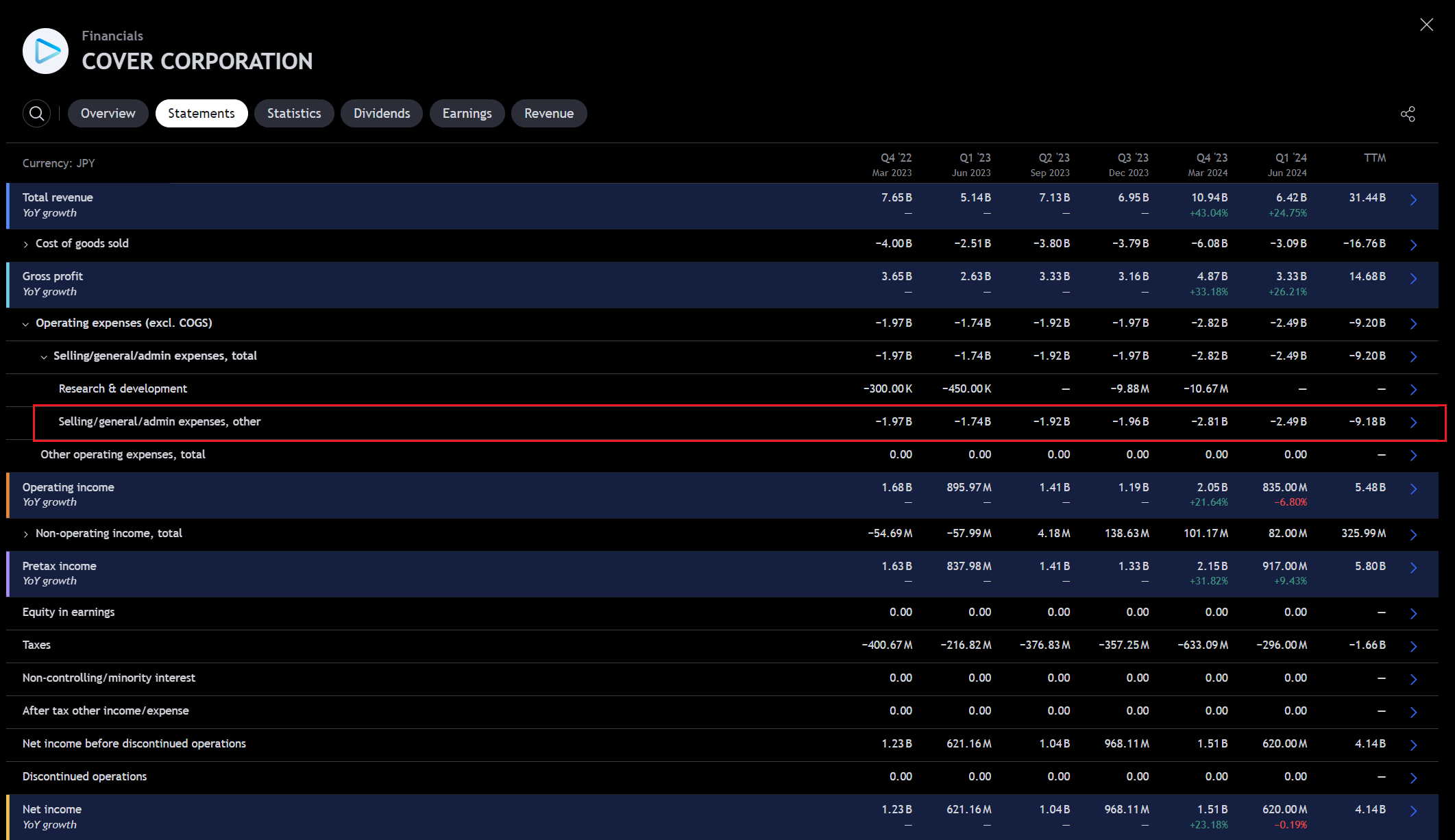Click the Operating income row arrow
The height and width of the screenshot is (840, 1455).
1413,489
